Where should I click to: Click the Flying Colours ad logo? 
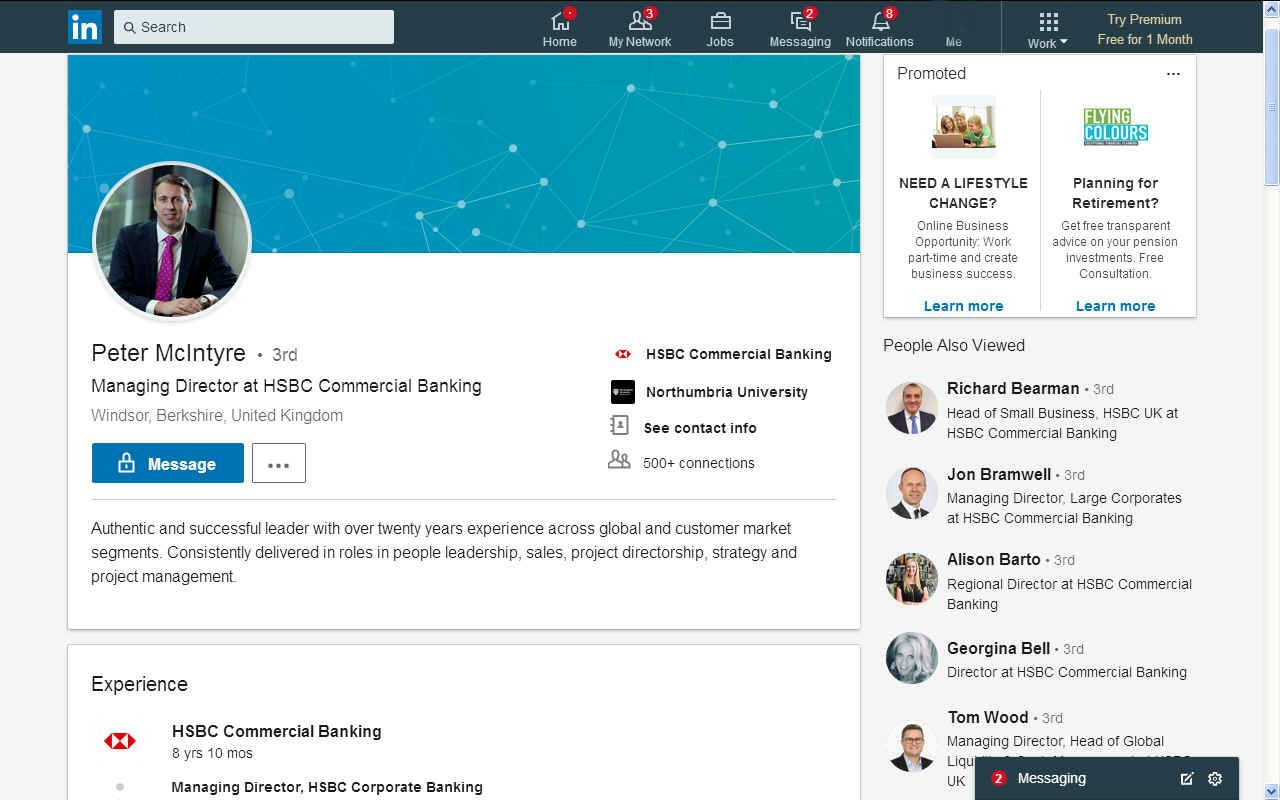[x=1116, y=127]
